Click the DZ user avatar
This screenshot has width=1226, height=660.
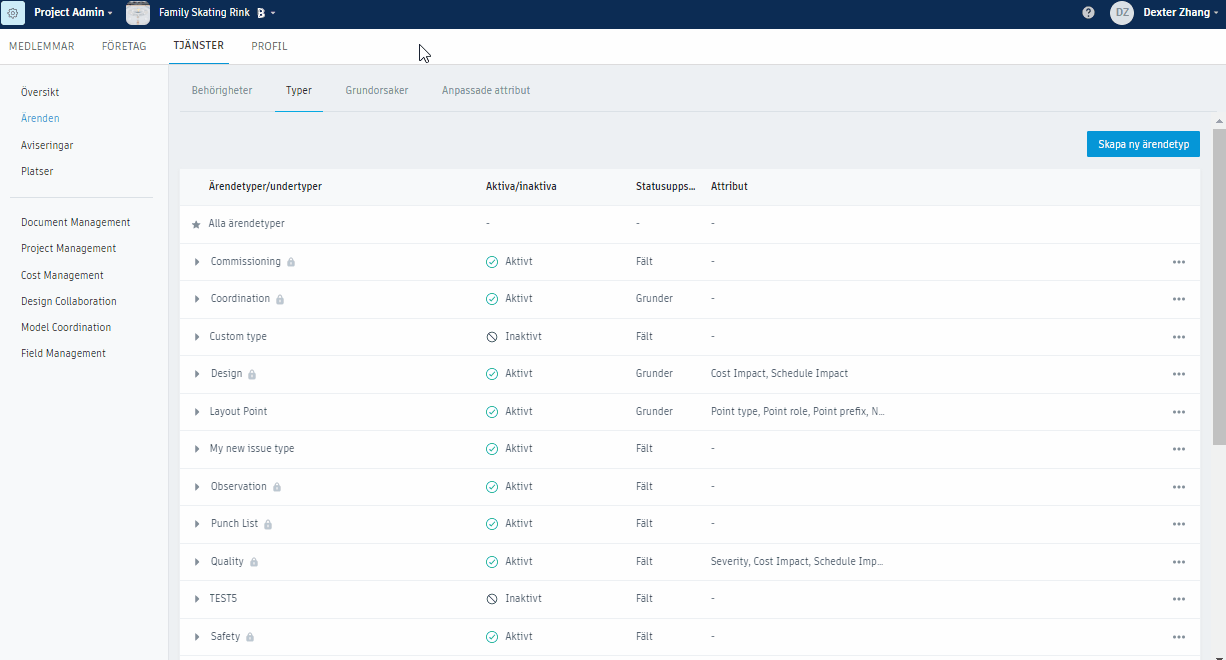pos(1122,13)
